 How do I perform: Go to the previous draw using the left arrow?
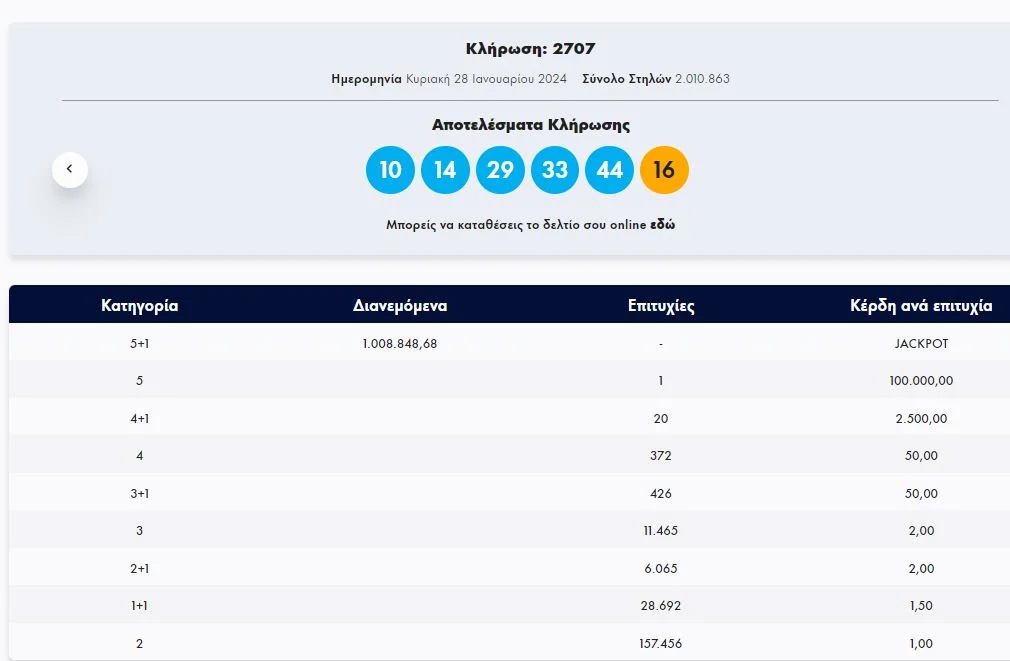coord(70,169)
